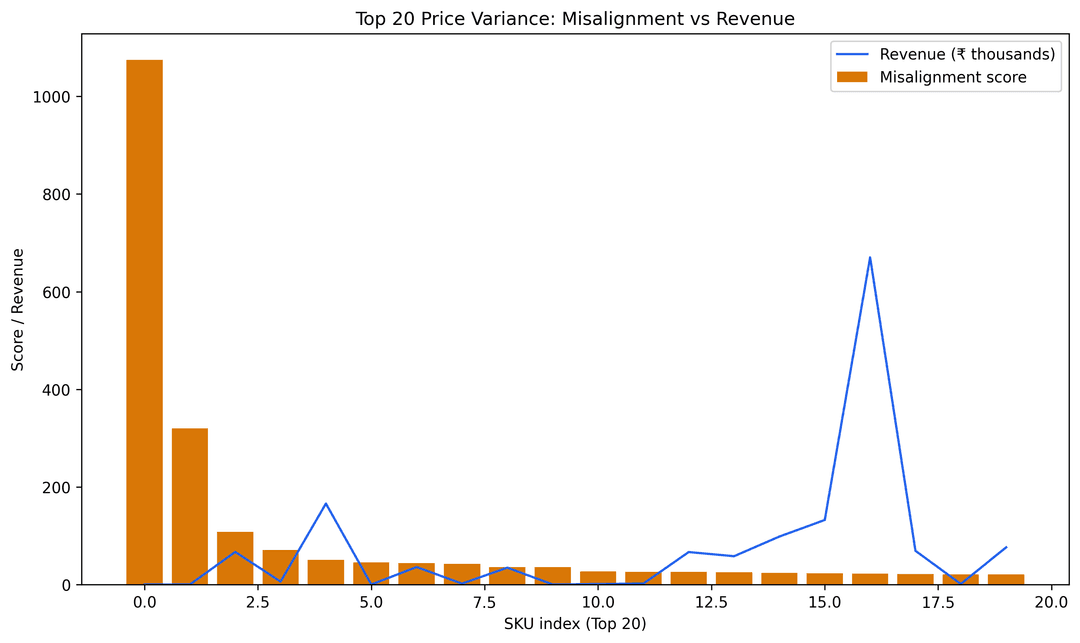Viewport: 1080px width, 643px height.
Task: Select the shortest bar near SKU index 19
Action: click(1004, 578)
